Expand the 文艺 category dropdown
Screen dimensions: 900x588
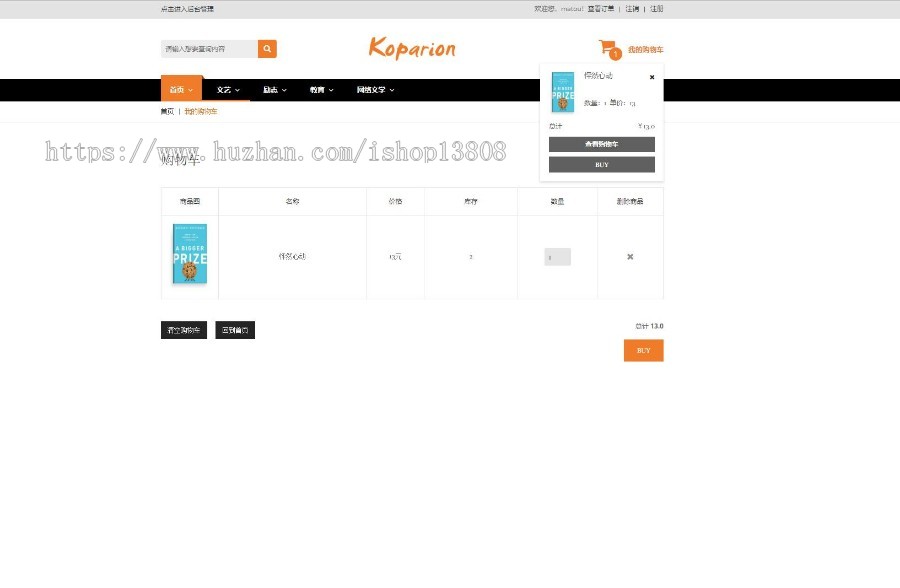click(x=227, y=89)
